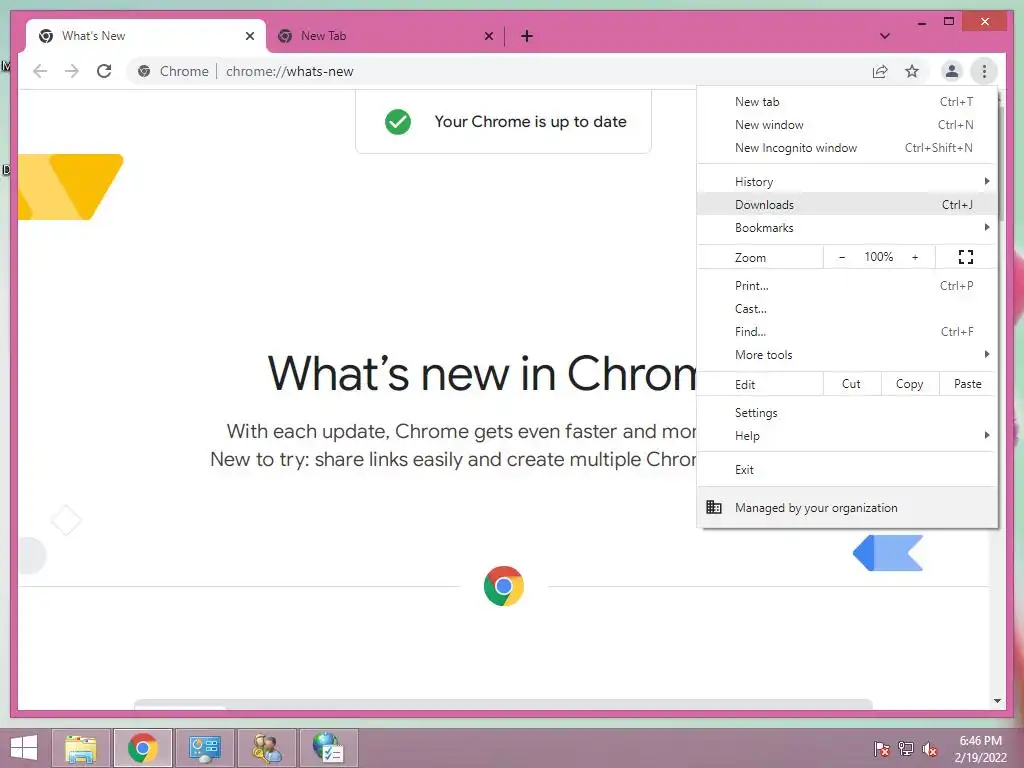Enter full screen mode icon
Viewport: 1024px width, 768px height.
tap(966, 257)
